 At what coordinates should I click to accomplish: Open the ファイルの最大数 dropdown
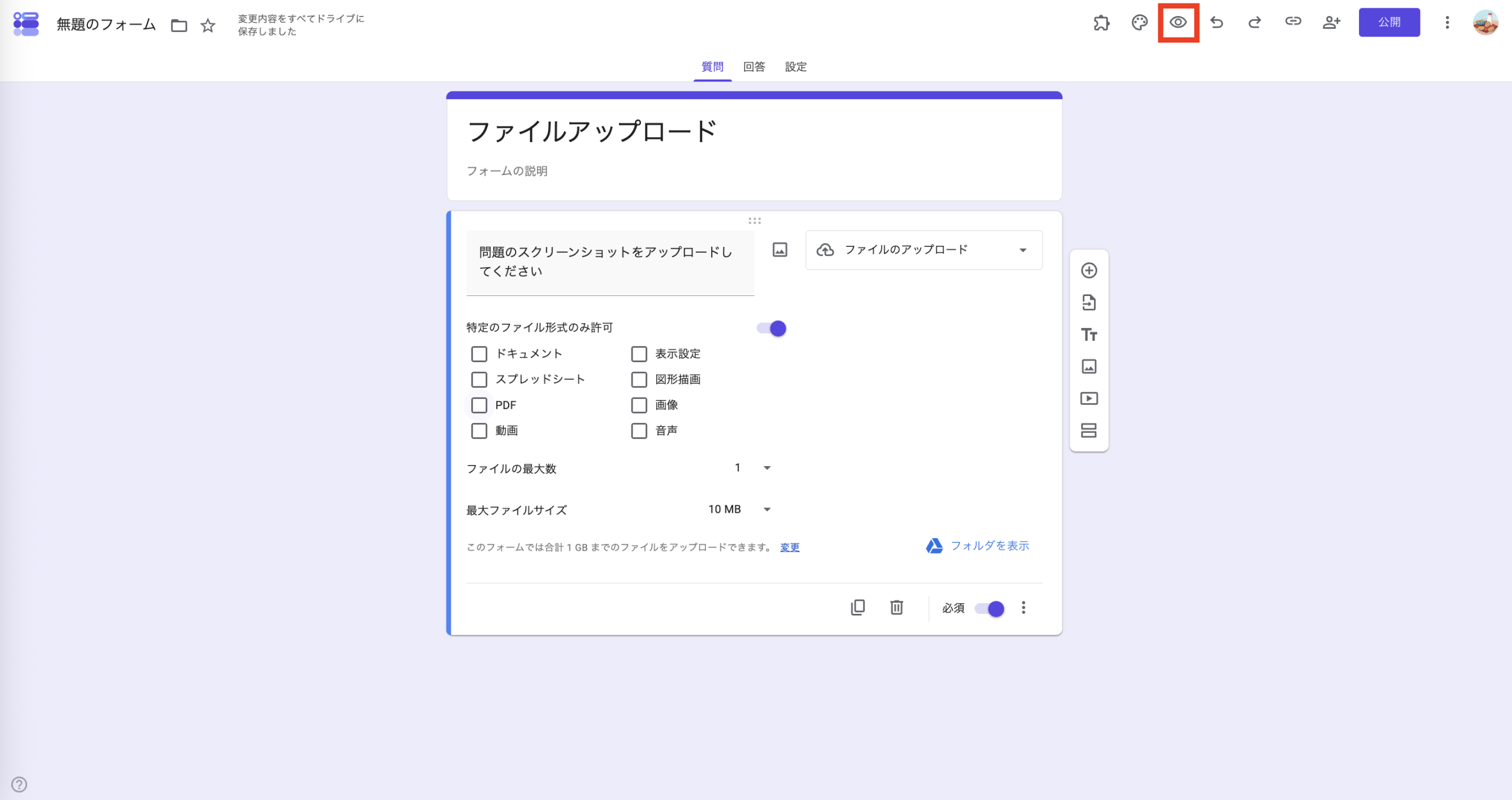tap(752, 468)
